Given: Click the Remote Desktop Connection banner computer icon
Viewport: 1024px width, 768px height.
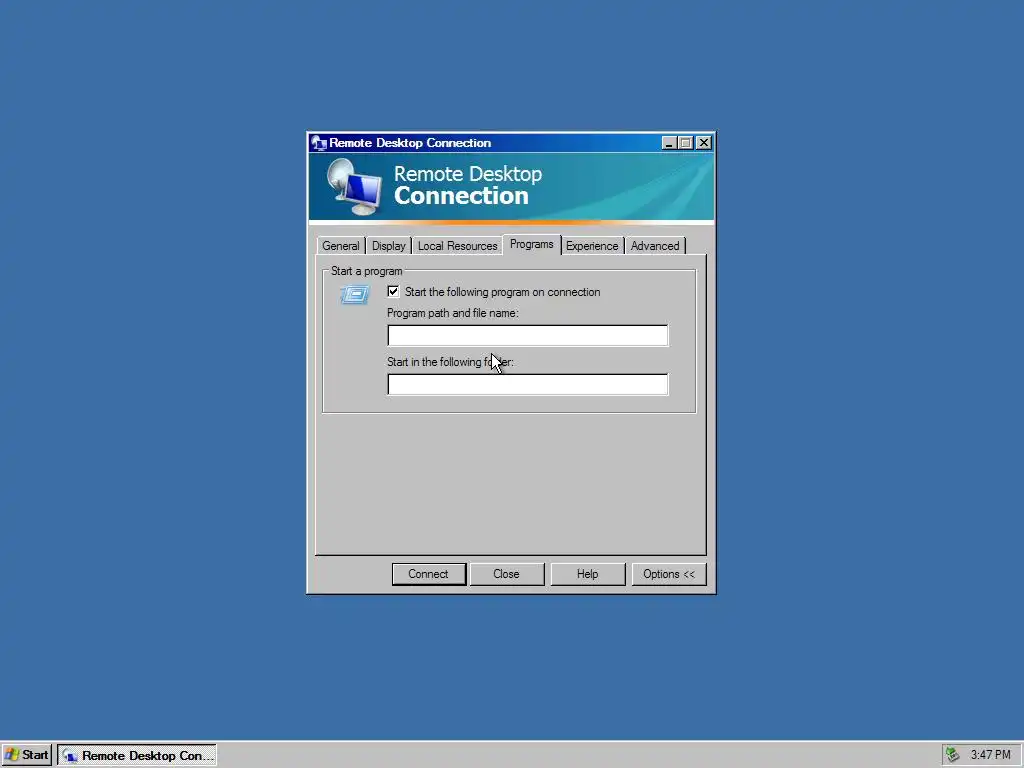Looking at the screenshot, I should (354, 187).
